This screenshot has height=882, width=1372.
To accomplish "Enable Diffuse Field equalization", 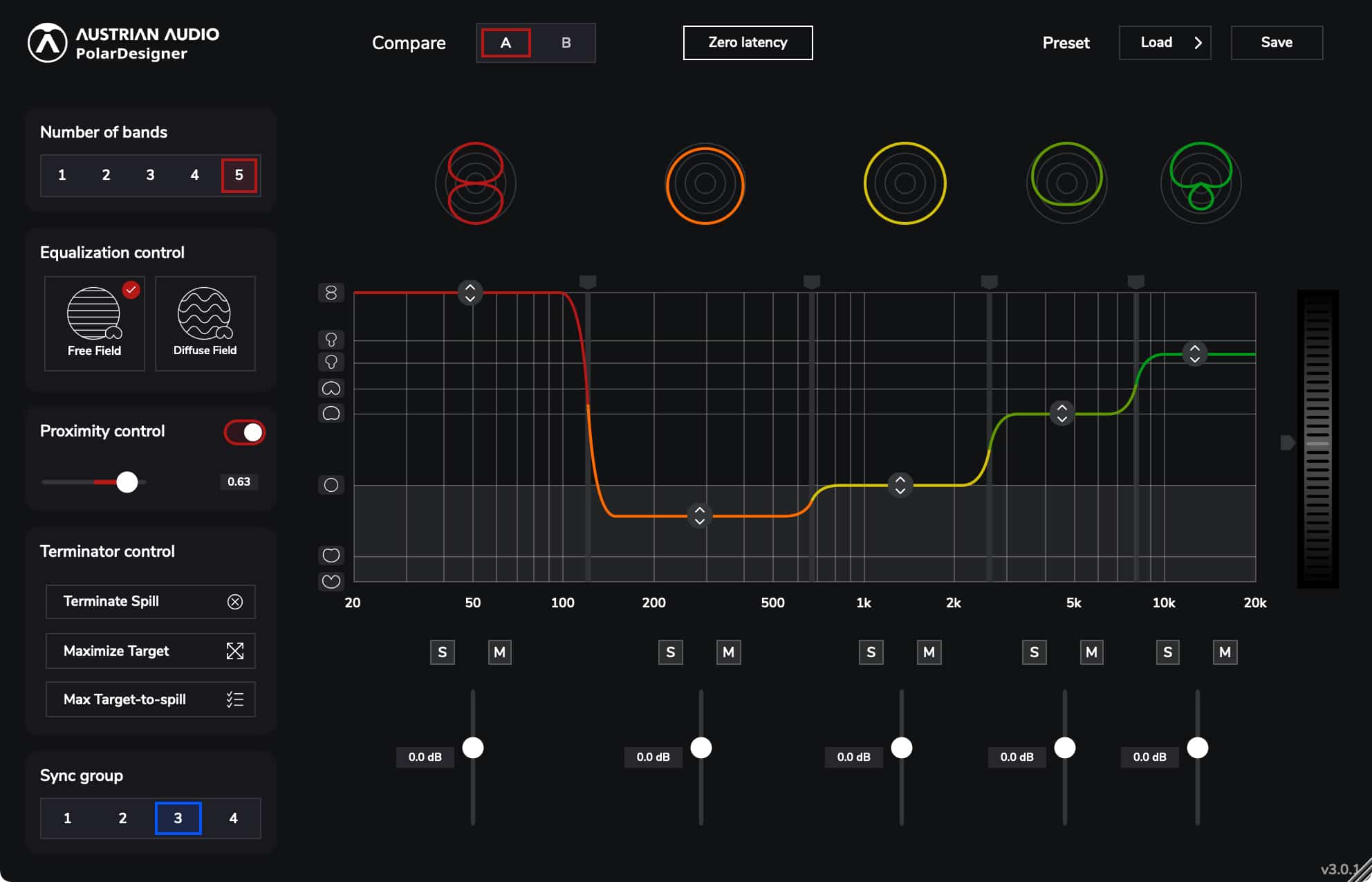I will click(205, 324).
